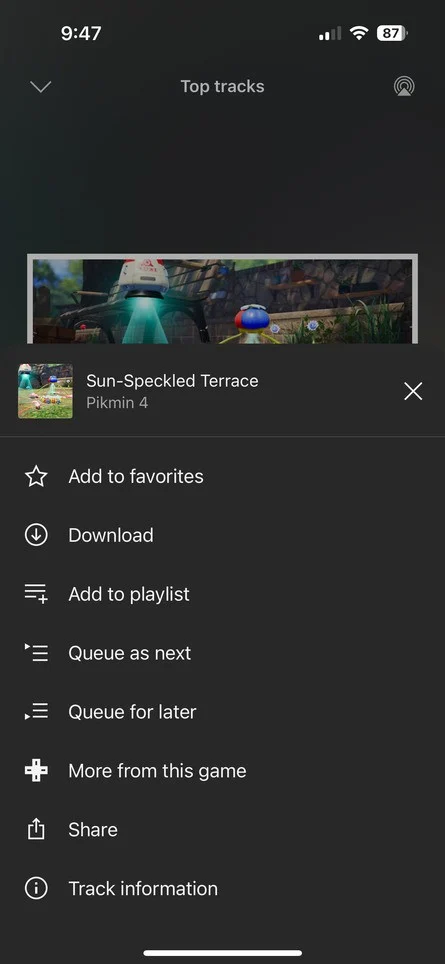
Task: Tap the Top tracks header title
Action: coord(222,86)
